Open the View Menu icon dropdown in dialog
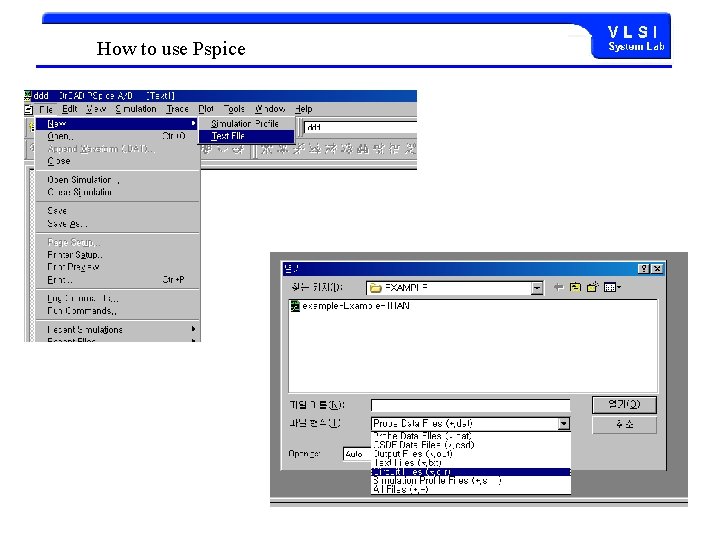Viewport: 720px width, 540px height. [612, 287]
